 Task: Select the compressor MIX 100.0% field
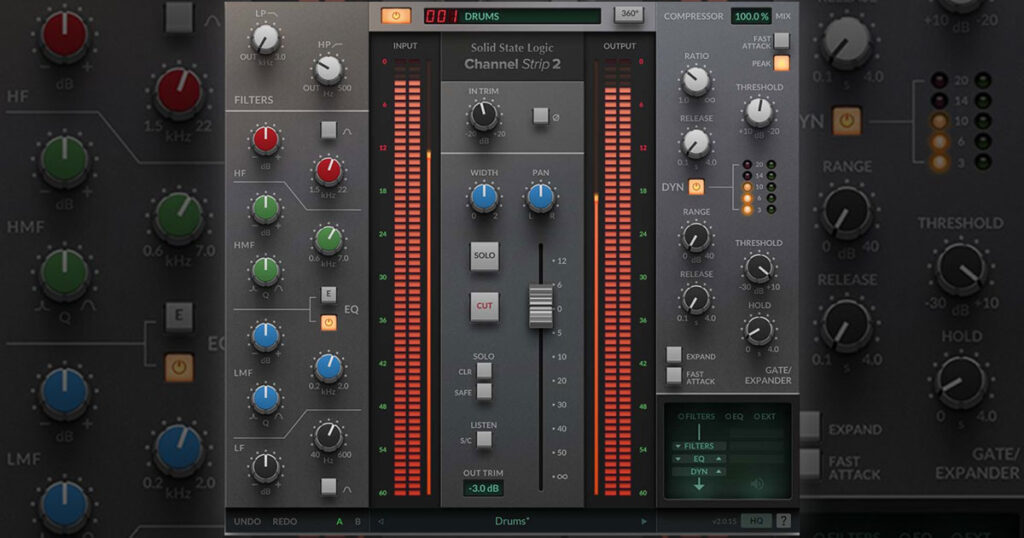[x=751, y=16]
